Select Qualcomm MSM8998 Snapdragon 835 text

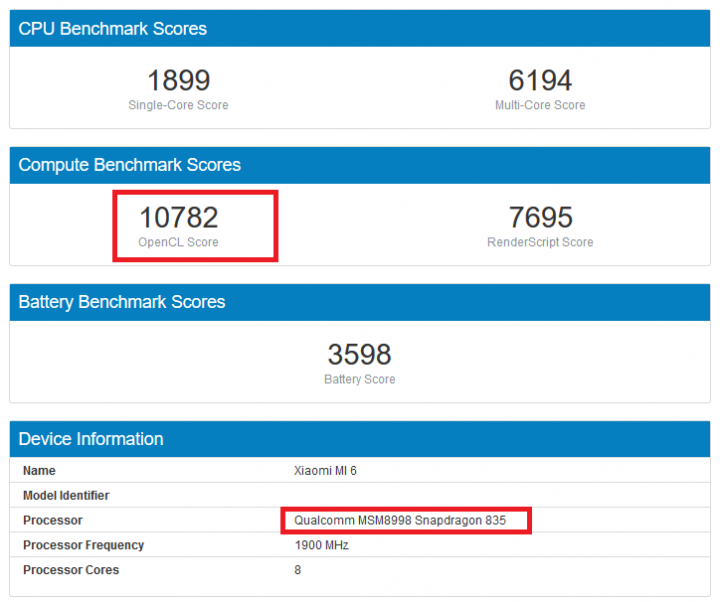click(x=400, y=520)
